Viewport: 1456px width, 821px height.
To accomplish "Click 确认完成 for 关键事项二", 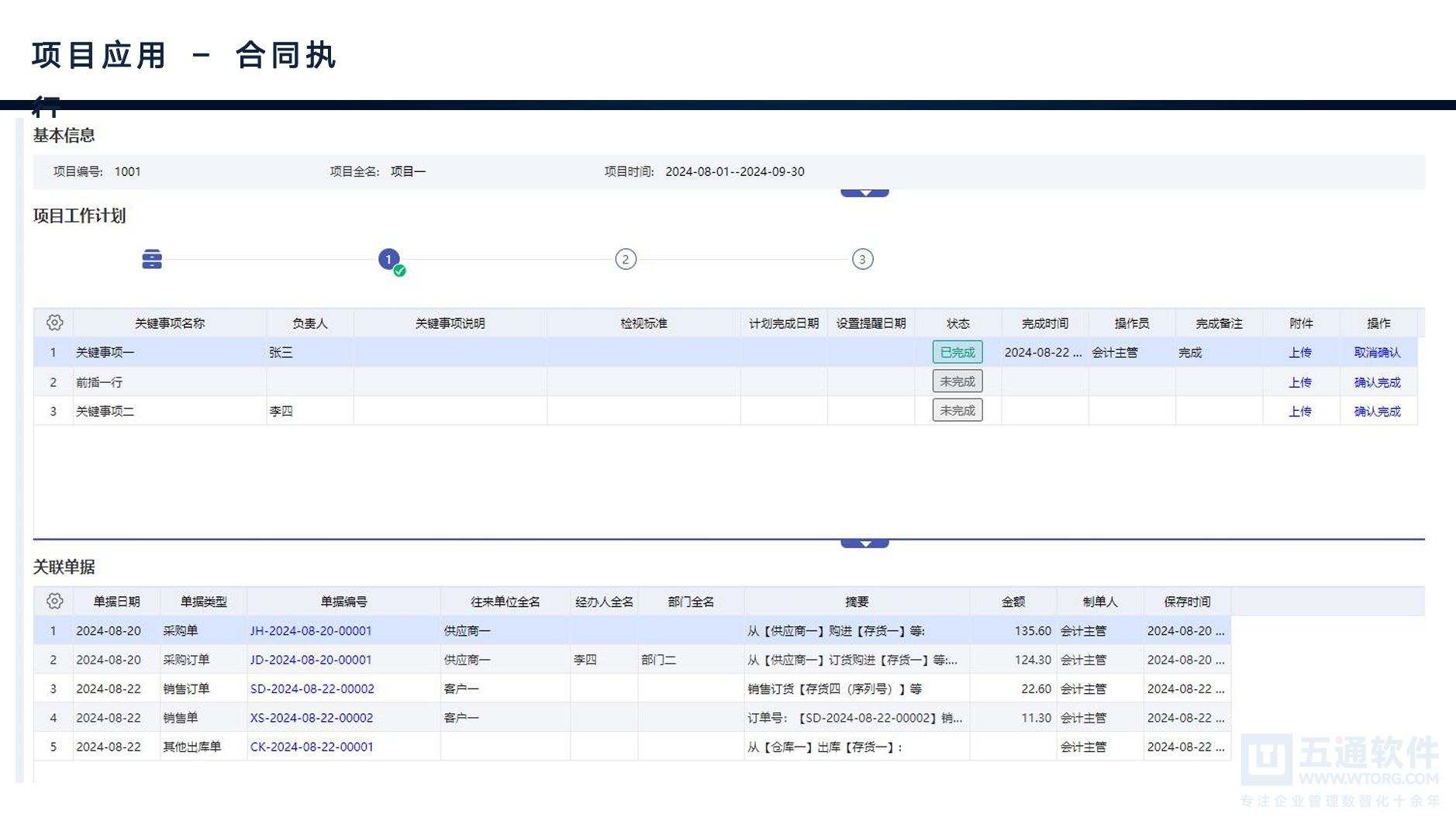I will (x=1378, y=412).
